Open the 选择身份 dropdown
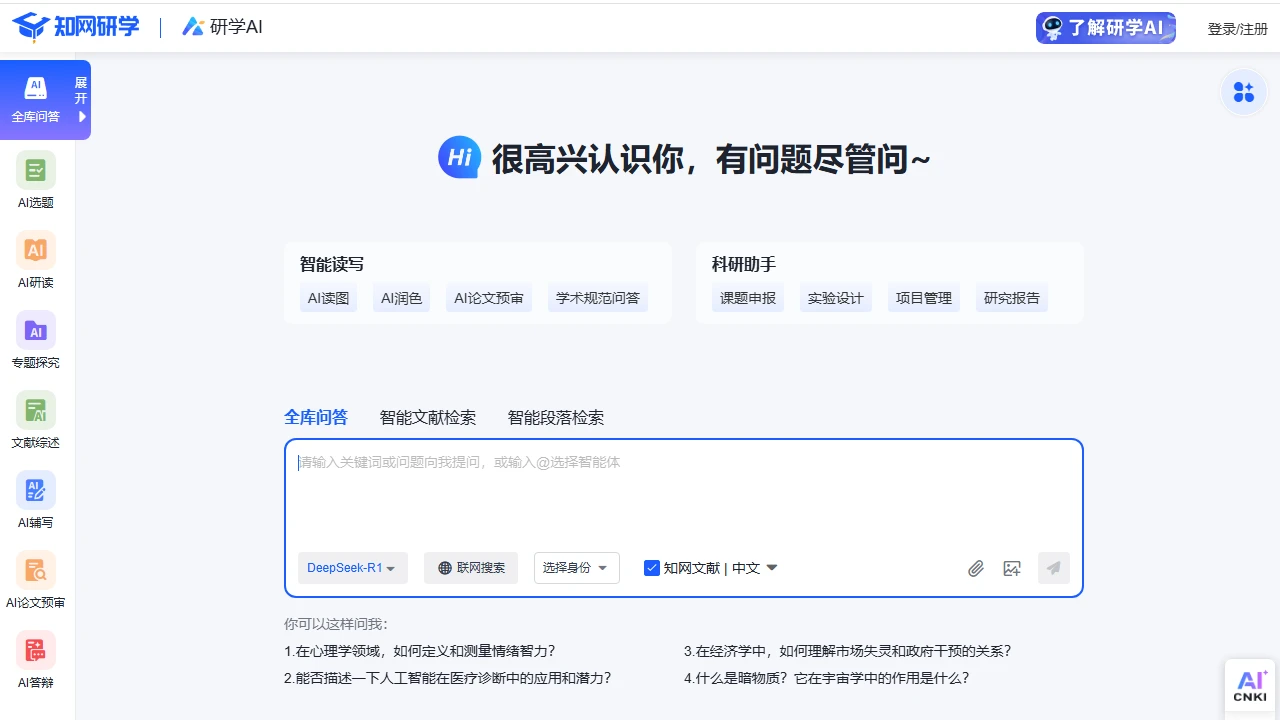Screen dimensions: 1280x720 click(576, 567)
